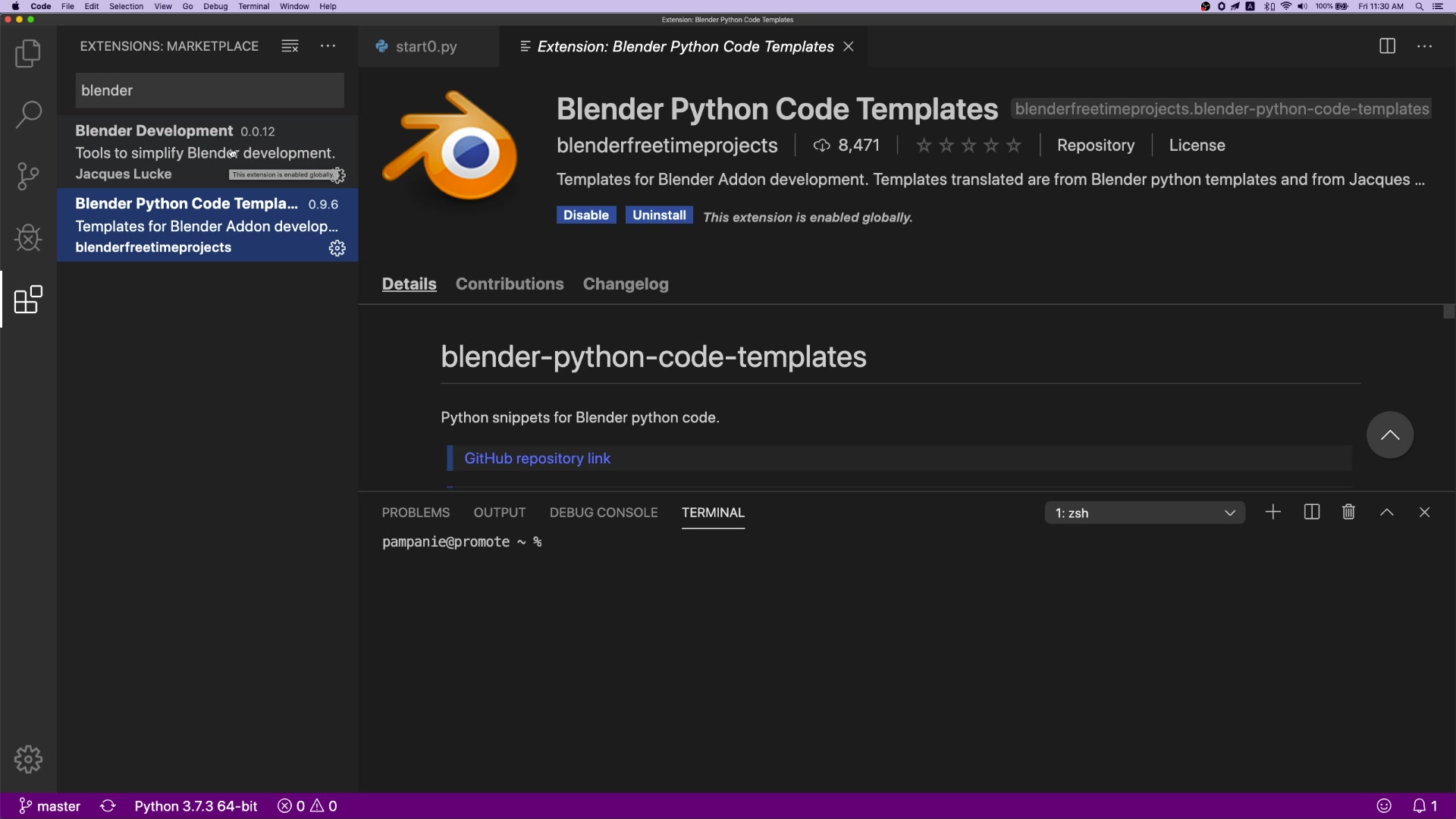Click the extensions search field
This screenshot has height=819, width=1456.
(x=209, y=91)
